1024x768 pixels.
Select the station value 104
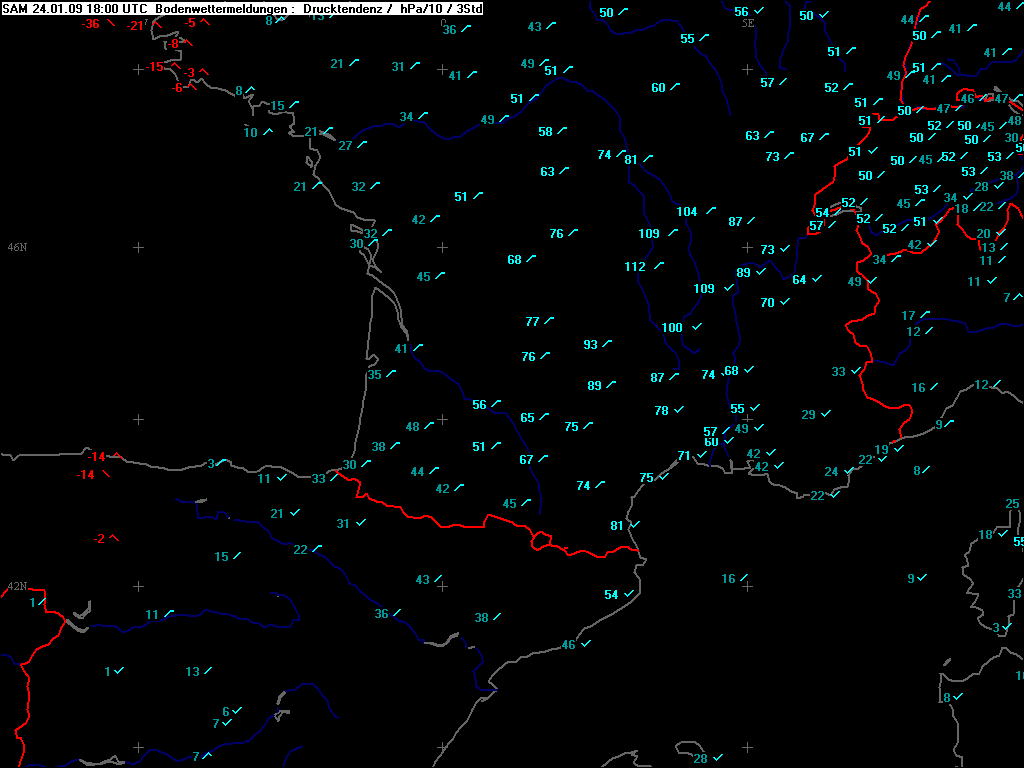tap(687, 212)
